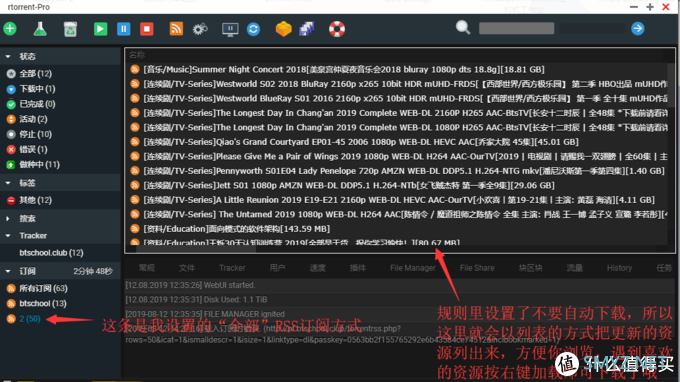Click the RSS icon beside Pennyworth row
The height and width of the screenshot is (382, 680).
tap(135, 171)
